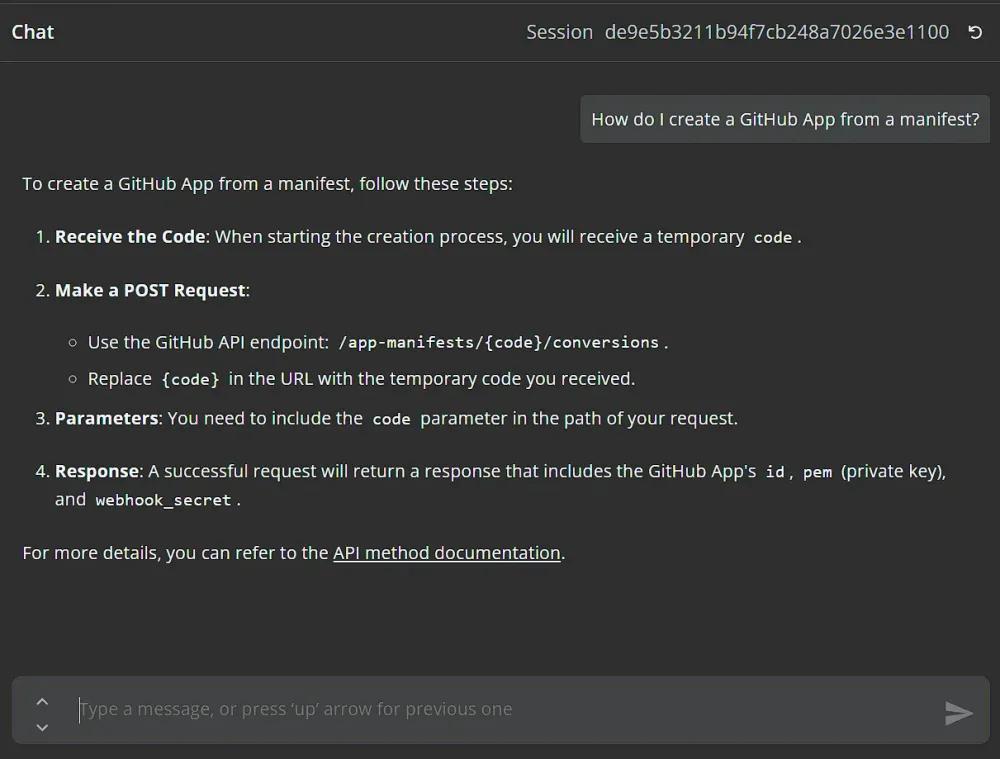Viewport: 1000px width, 759px height.
Task: Click the 'Receive the Code' step heading
Action: click(x=130, y=237)
